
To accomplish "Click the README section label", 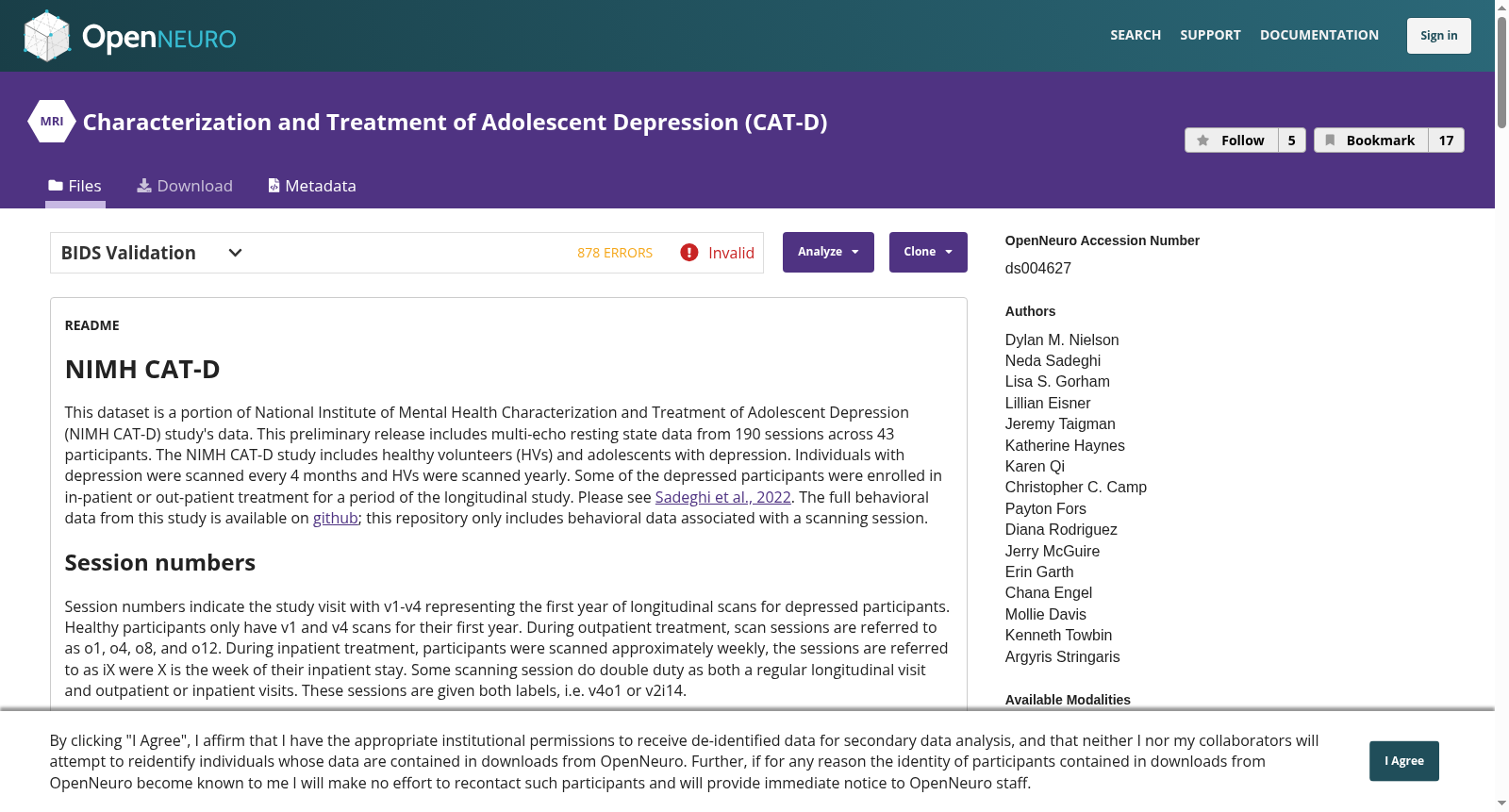I will [x=92, y=325].
